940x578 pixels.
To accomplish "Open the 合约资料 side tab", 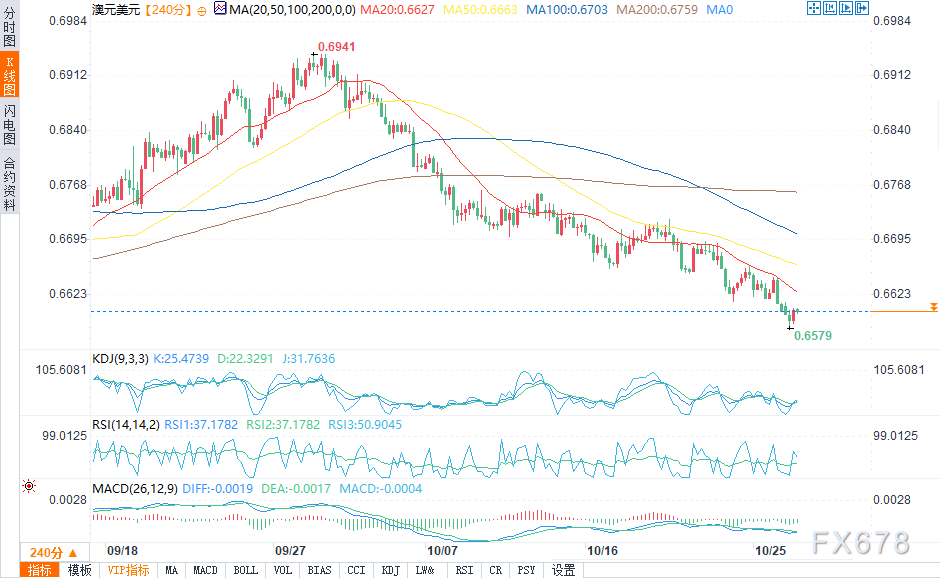I will tap(9, 184).
